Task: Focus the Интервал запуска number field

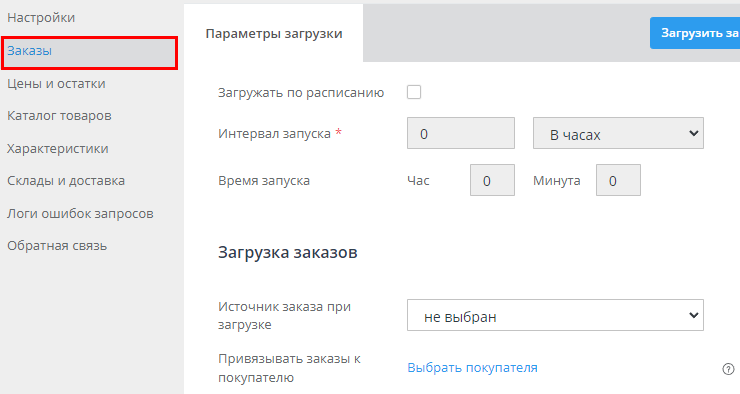Action: (461, 134)
